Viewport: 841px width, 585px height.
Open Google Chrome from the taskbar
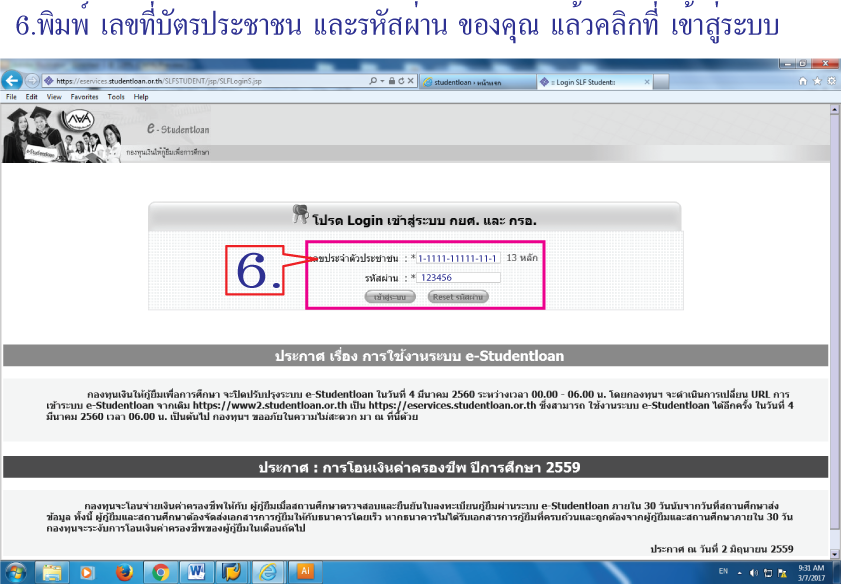[160, 573]
